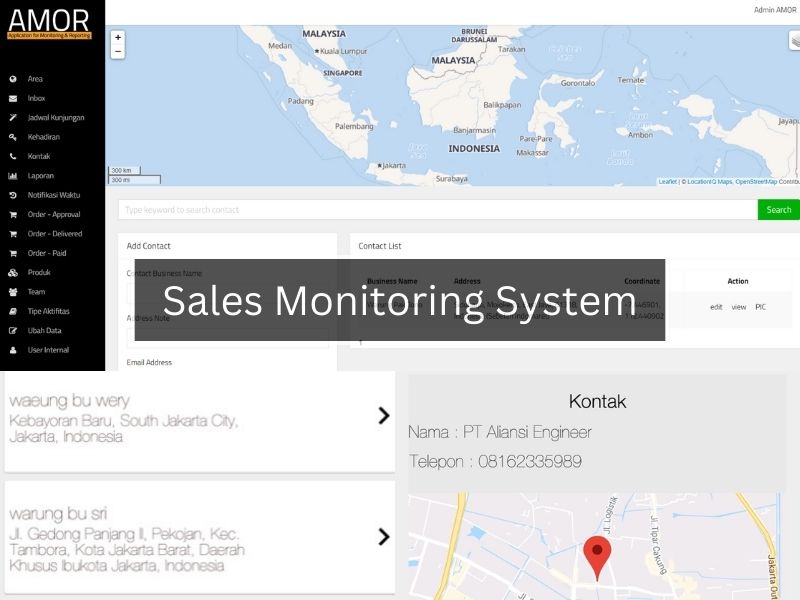The width and height of the screenshot is (800, 600).
Task: Expand the waeung bu wery entry chevron
Action: [383, 416]
